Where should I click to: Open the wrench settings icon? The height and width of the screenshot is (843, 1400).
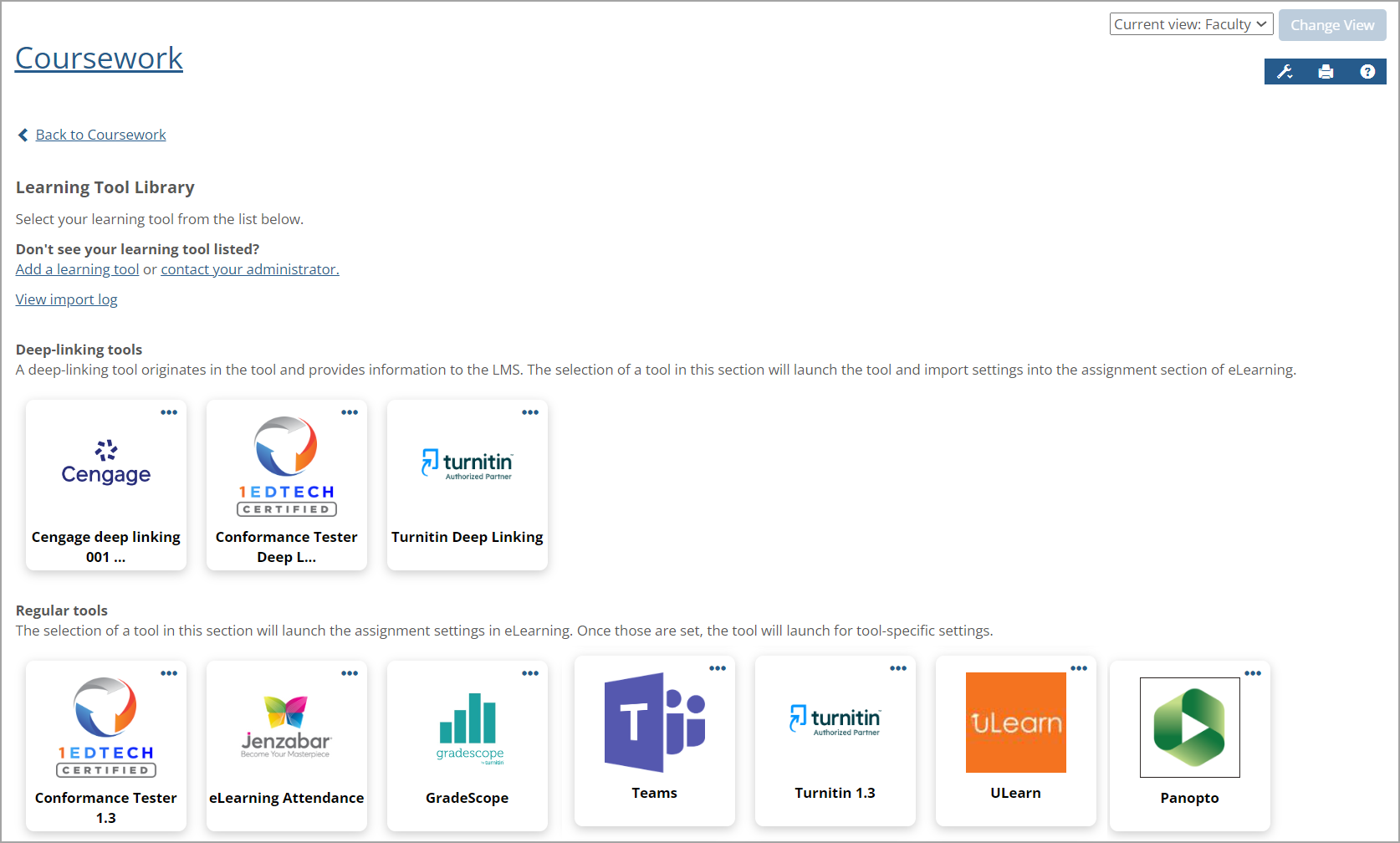click(x=1285, y=72)
